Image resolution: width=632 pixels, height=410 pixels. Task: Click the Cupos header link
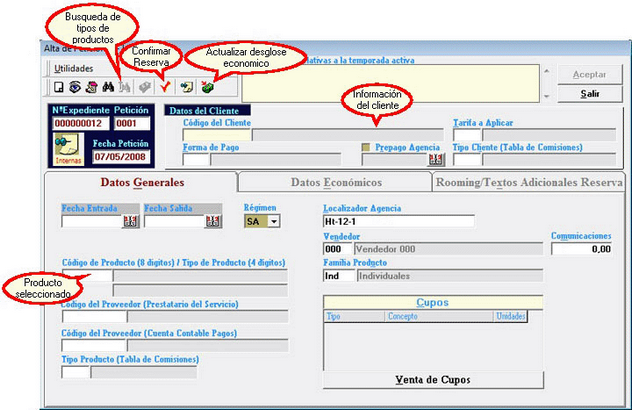tap(432, 302)
